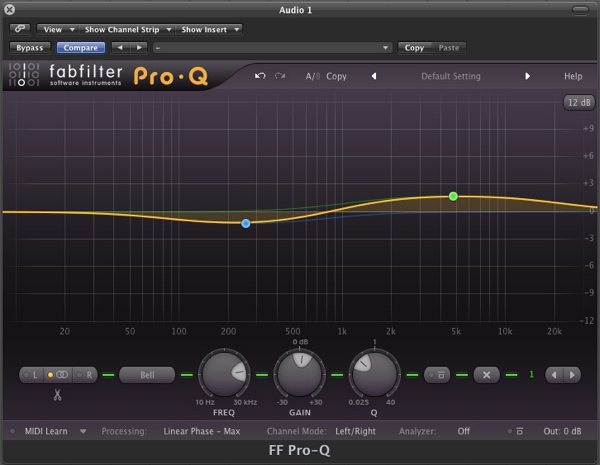
Task: Set band to stereo linked channels
Action: point(58,375)
